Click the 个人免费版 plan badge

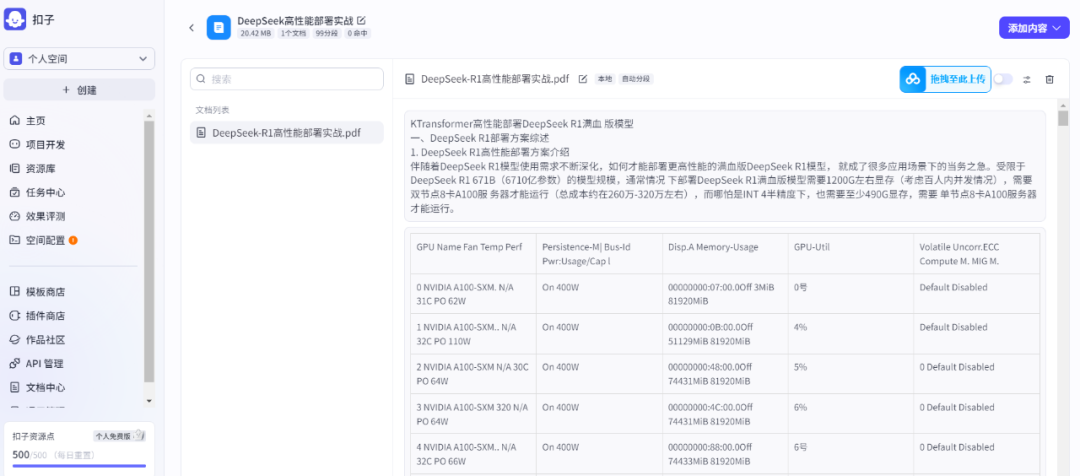118,435
